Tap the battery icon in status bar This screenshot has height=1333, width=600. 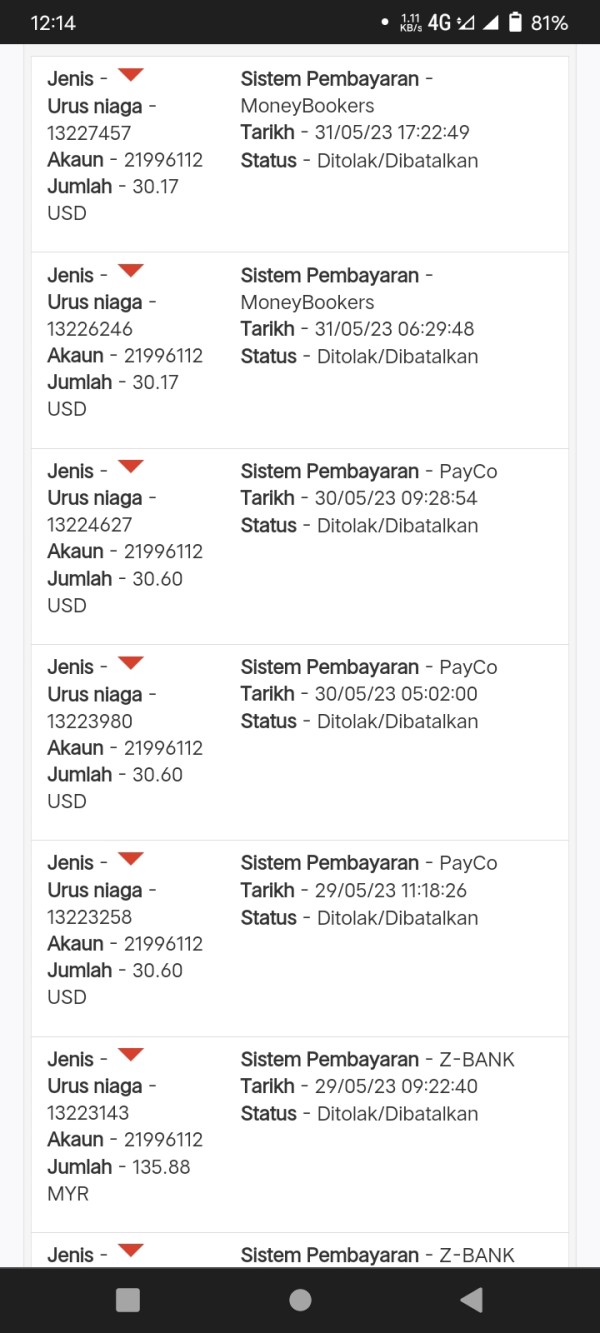point(515,22)
